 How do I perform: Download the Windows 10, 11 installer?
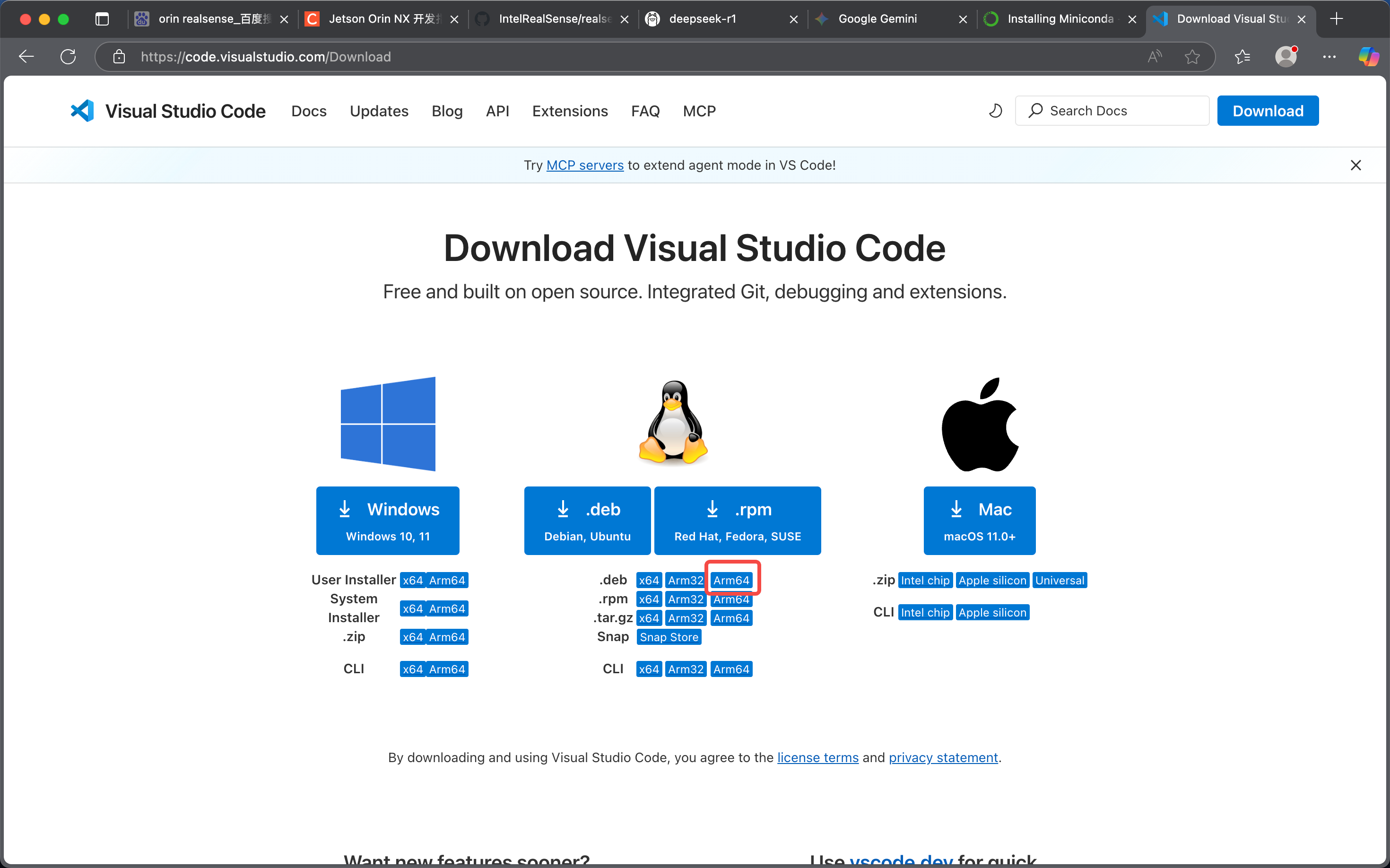pyautogui.click(x=388, y=521)
